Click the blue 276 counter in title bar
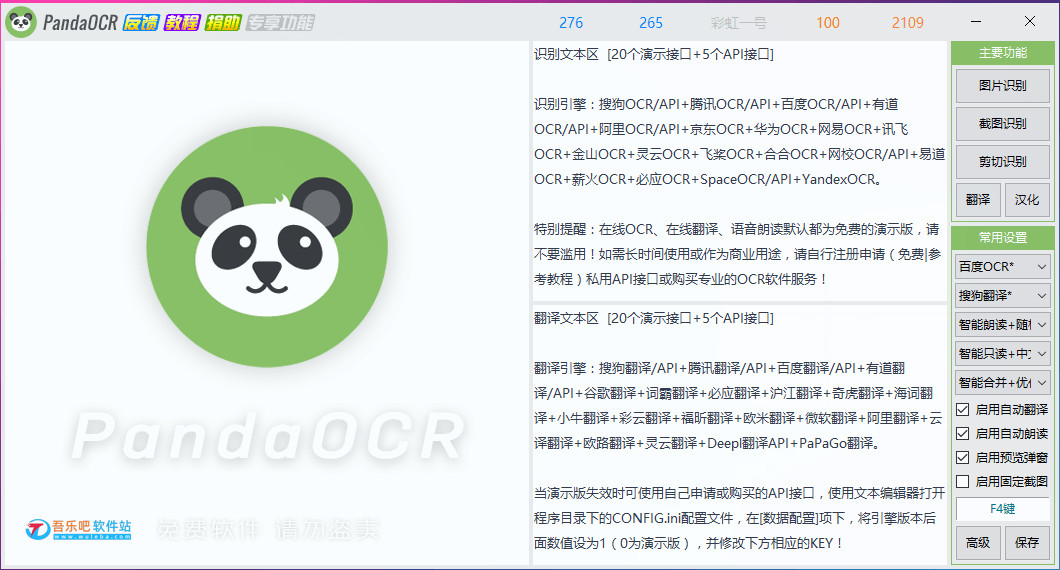The height and width of the screenshot is (570, 1060). pos(571,23)
